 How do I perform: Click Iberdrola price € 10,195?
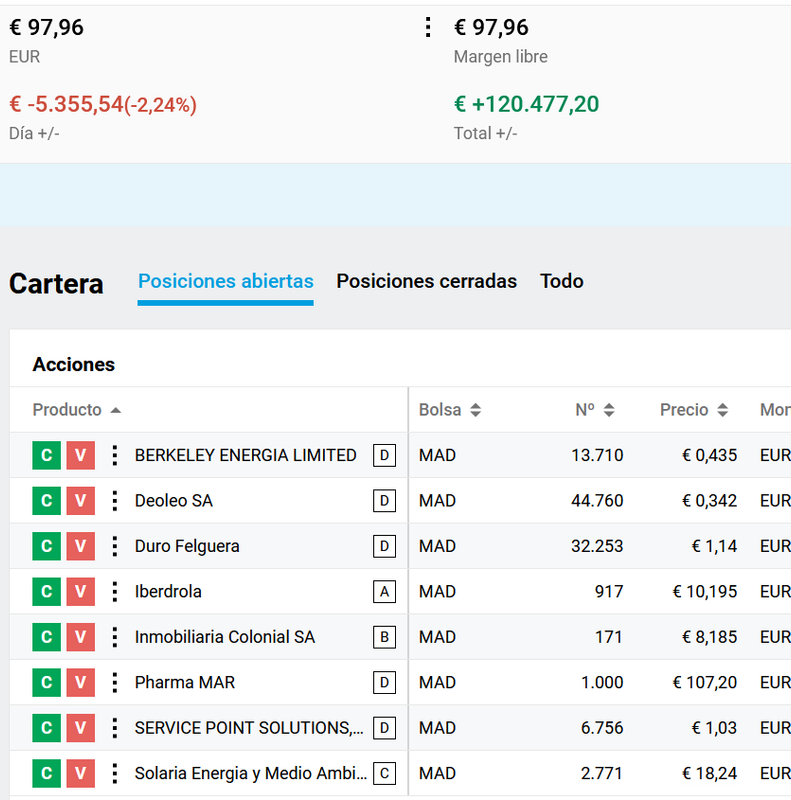tap(705, 591)
